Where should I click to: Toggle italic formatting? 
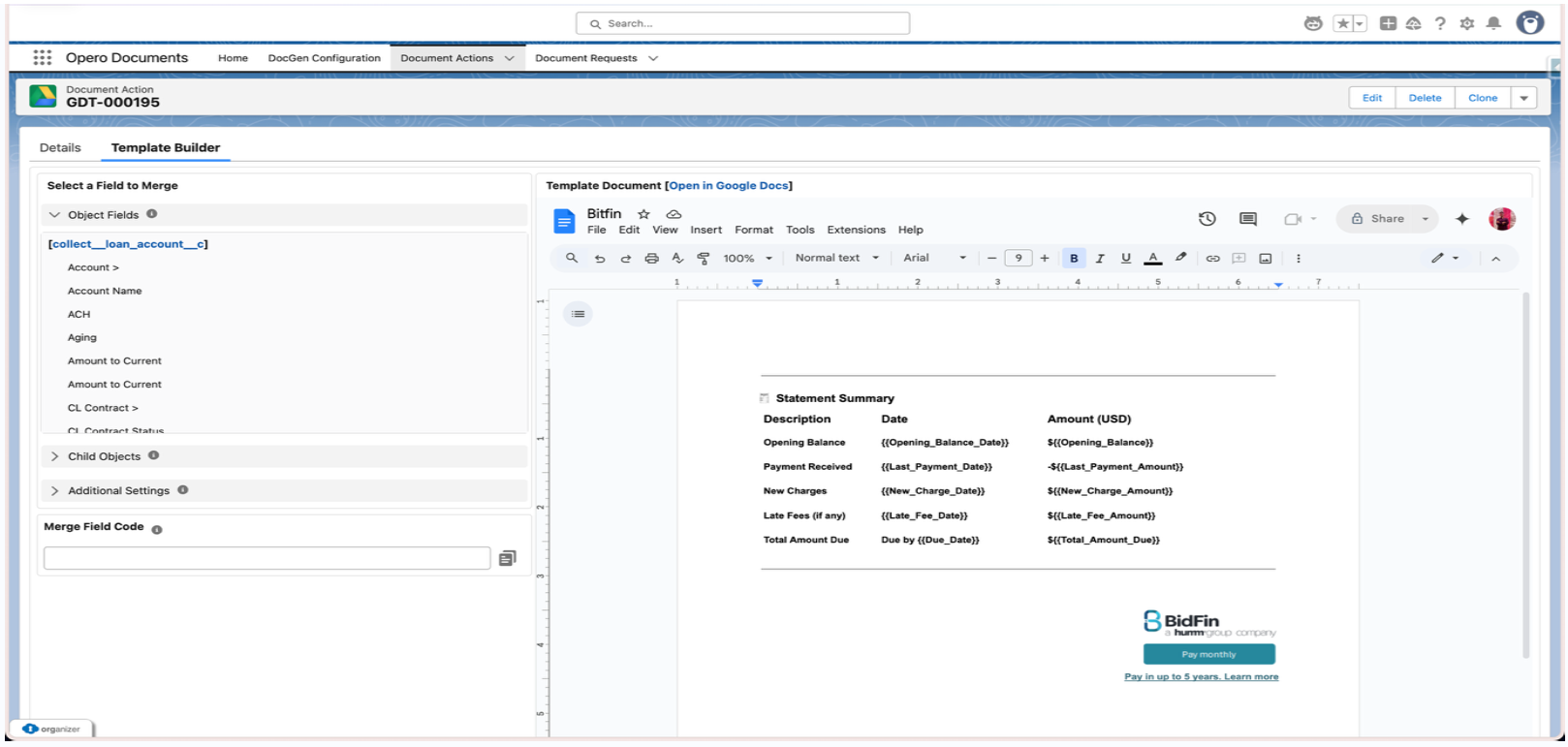pyautogui.click(x=1100, y=259)
